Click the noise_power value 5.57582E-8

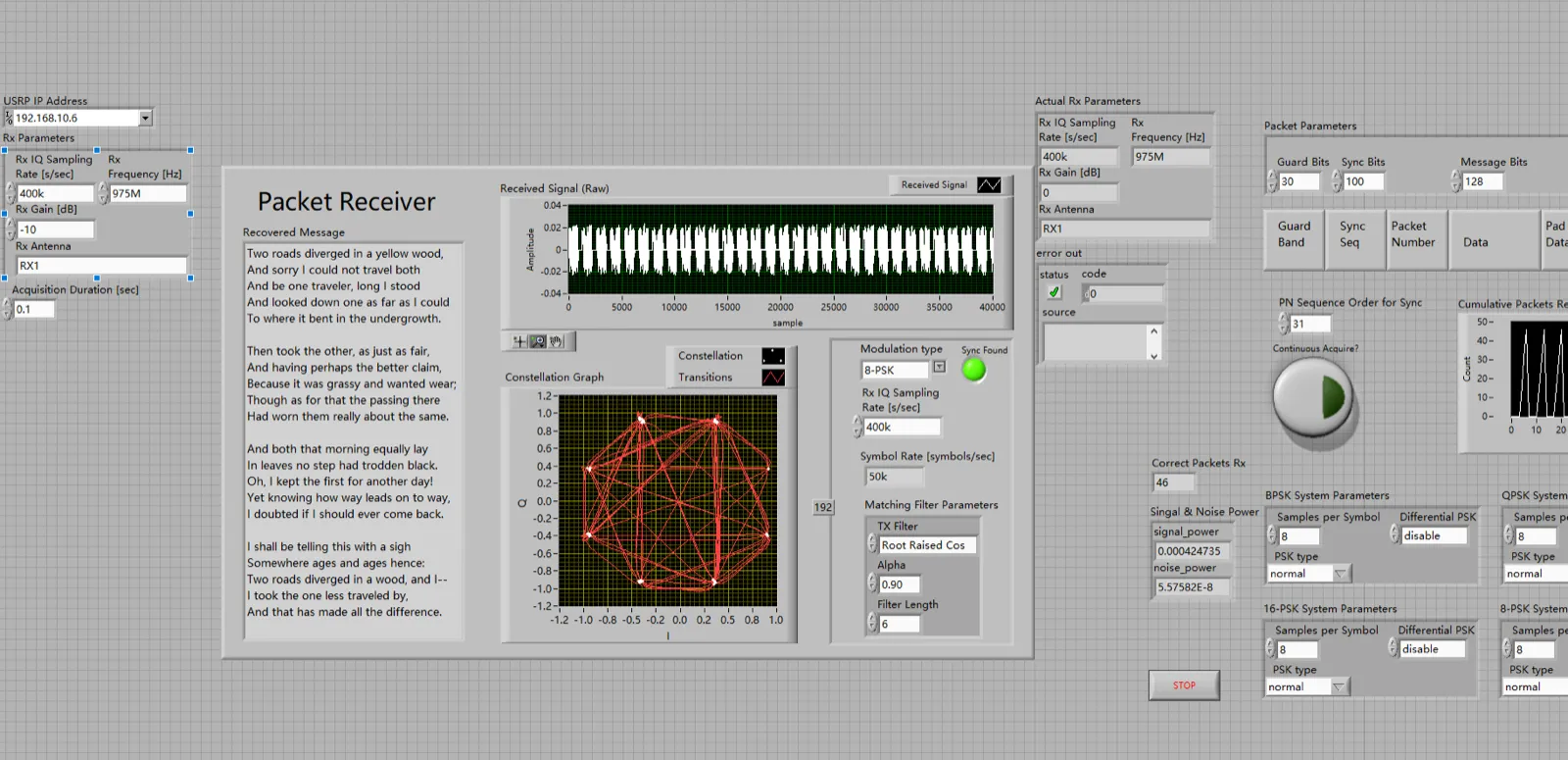pyautogui.click(x=1192, y=587)
